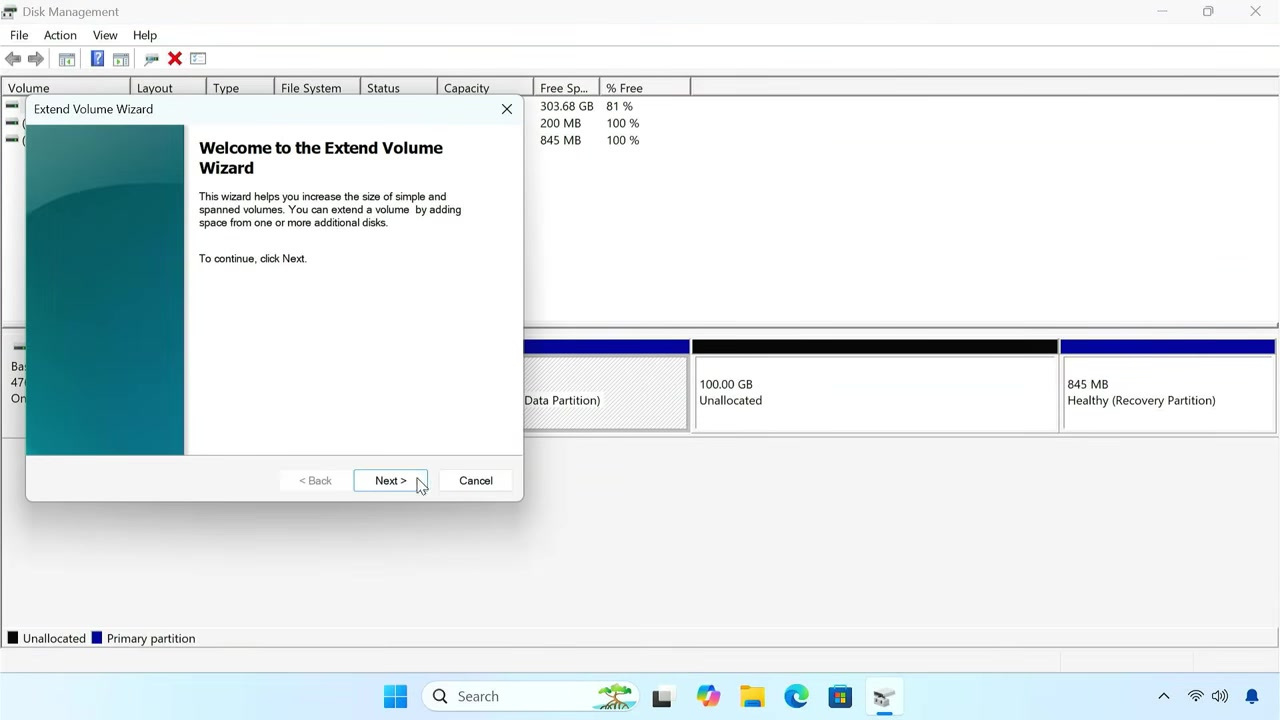Screen dimensions: 1280x720
Task: Click the Type column header
Action: coord(240,88)
